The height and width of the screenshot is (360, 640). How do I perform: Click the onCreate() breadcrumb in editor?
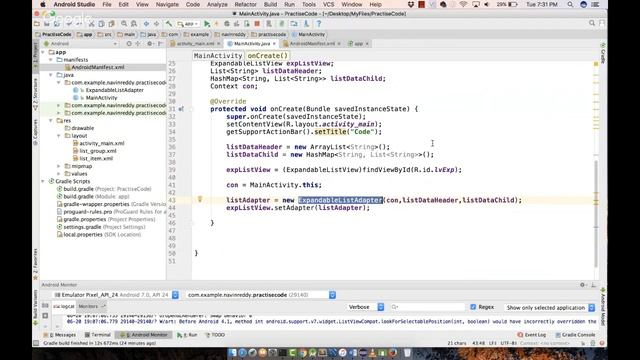(267, 56)
